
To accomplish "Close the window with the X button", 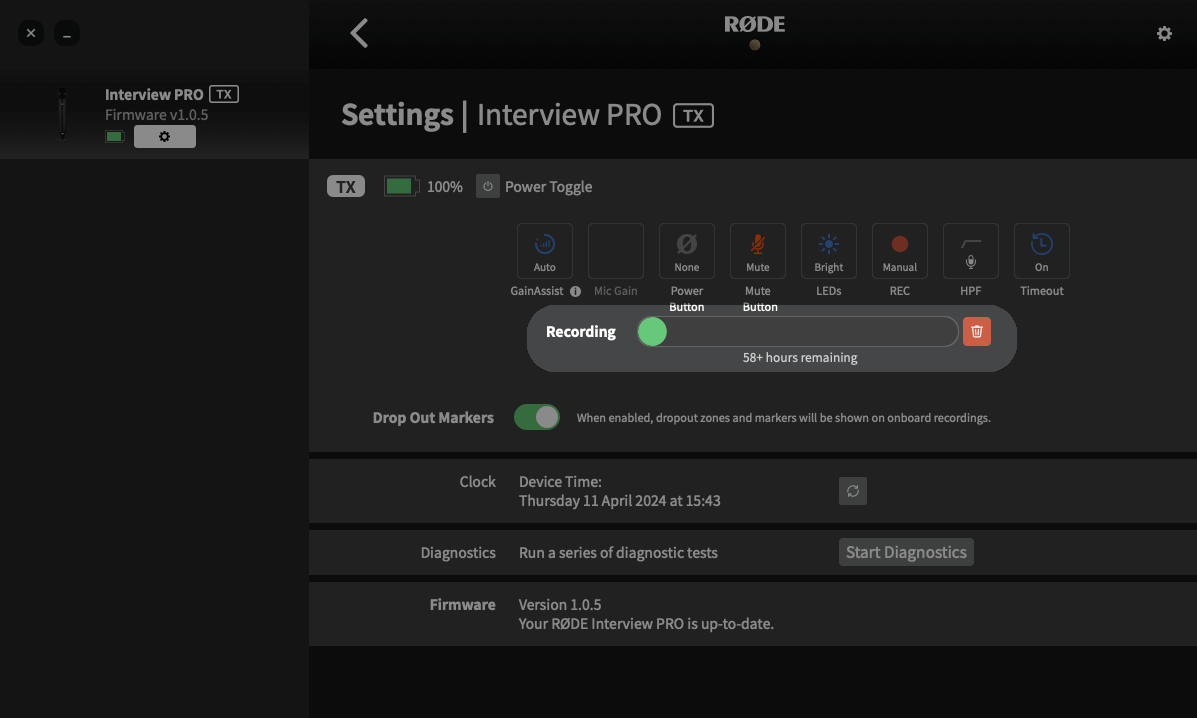I will pyautogui.click(x=31, y=34).
